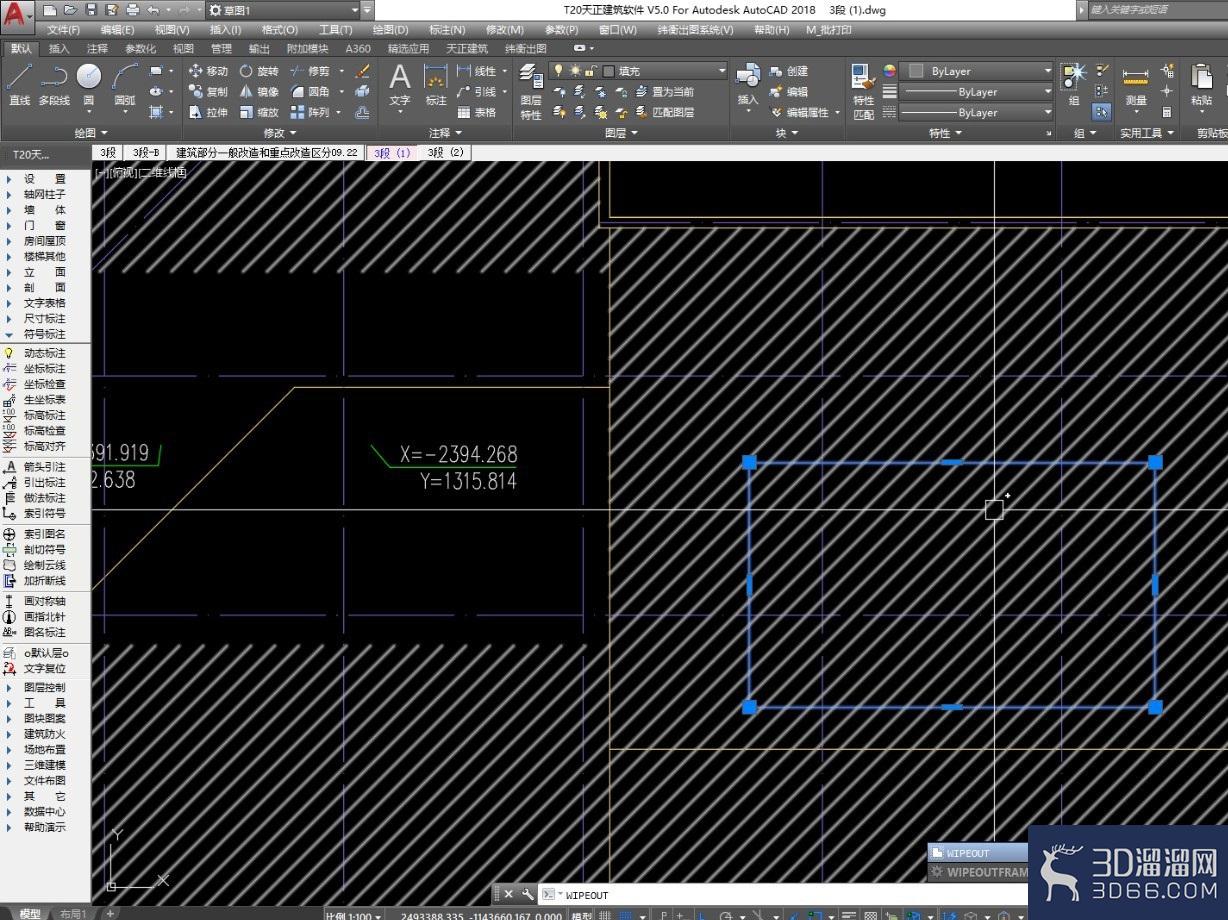Image resolution: width=1228 pixels, height=920 pixels.
Task: Toggle group selection button in 组 panel
Action: (x=1101, y=112)
